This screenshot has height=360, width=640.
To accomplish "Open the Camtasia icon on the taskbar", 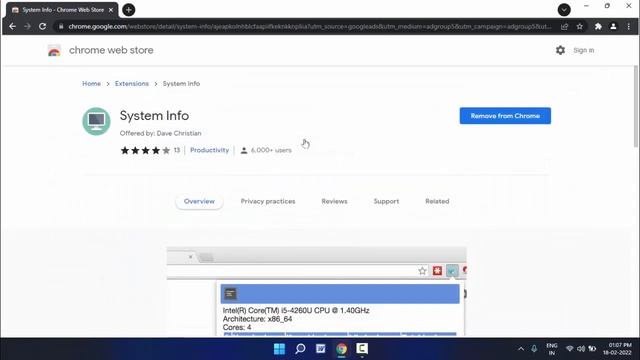I will click(362, 349).
